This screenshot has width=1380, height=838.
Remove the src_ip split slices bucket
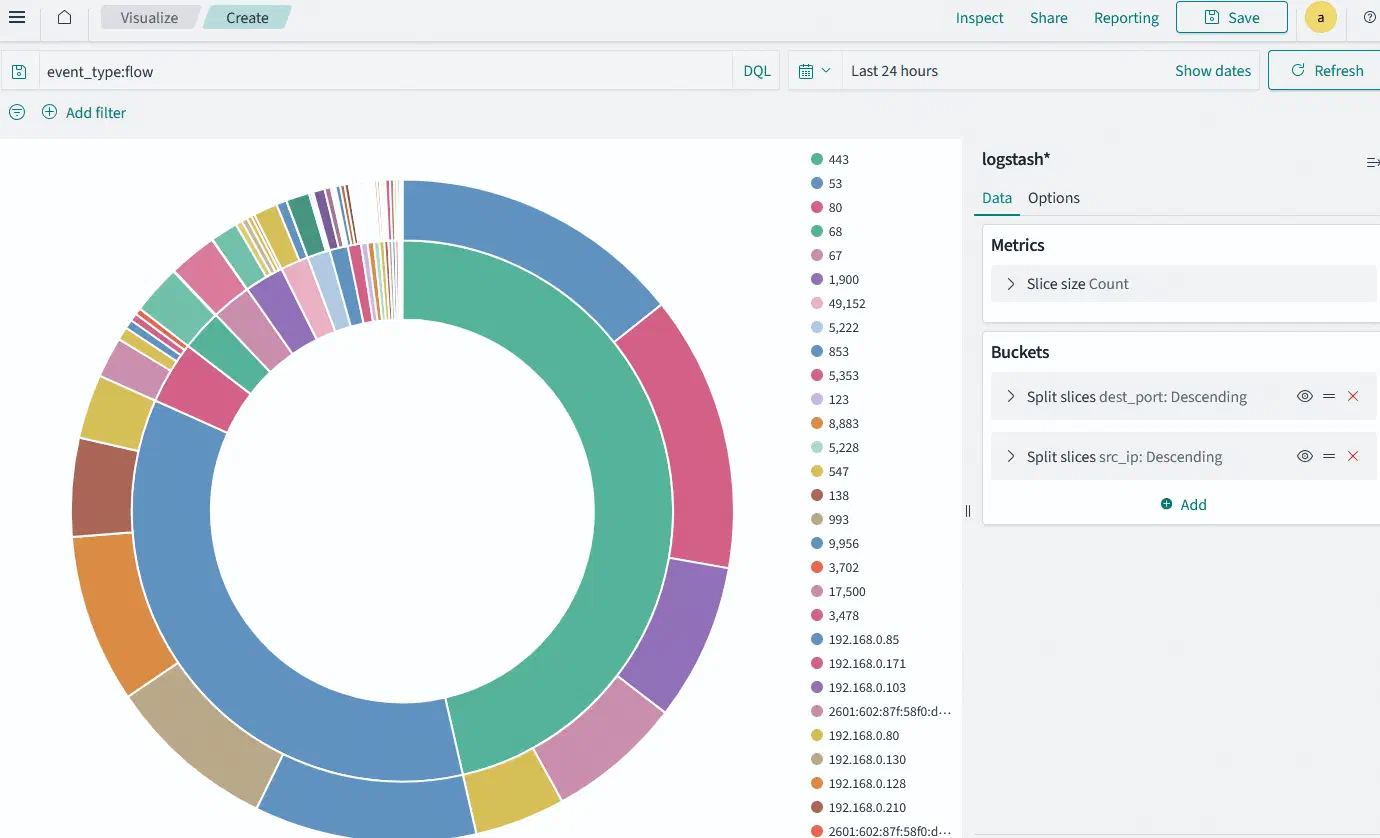(x=1353, y=456)
